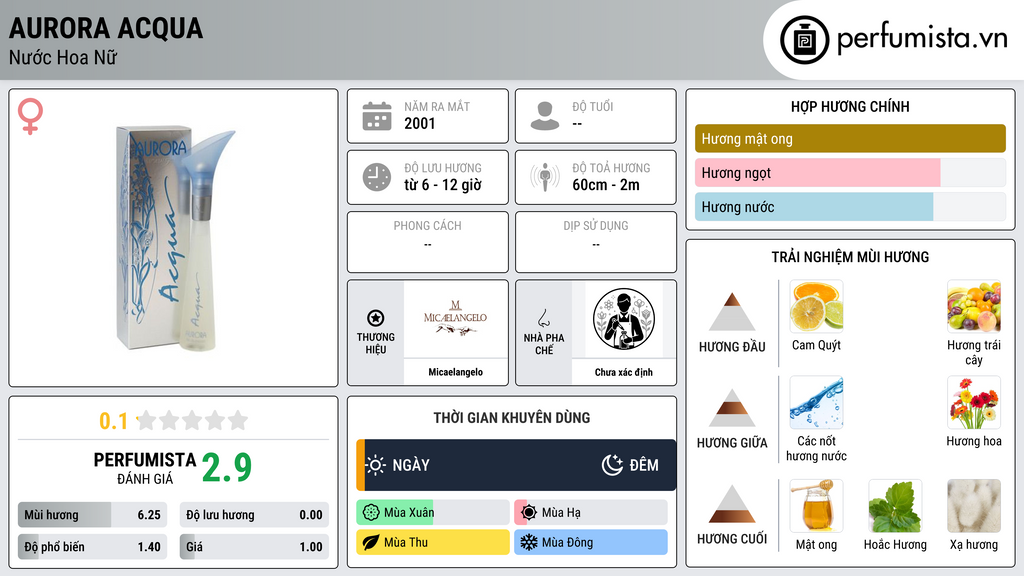Click the Các nốt hương nước label
The height and width of the screenshot is (576, 1024).
pos(816,449)
